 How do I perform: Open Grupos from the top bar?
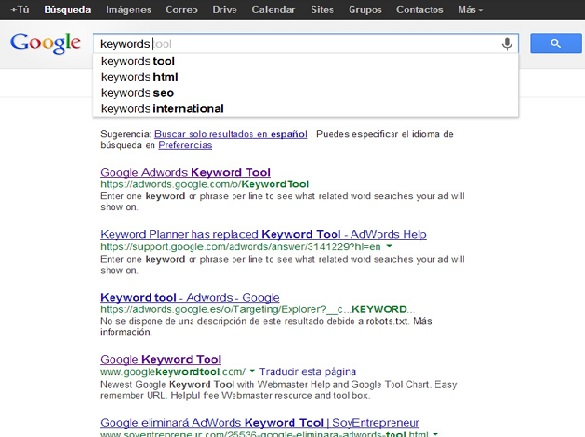click(365, 10)
